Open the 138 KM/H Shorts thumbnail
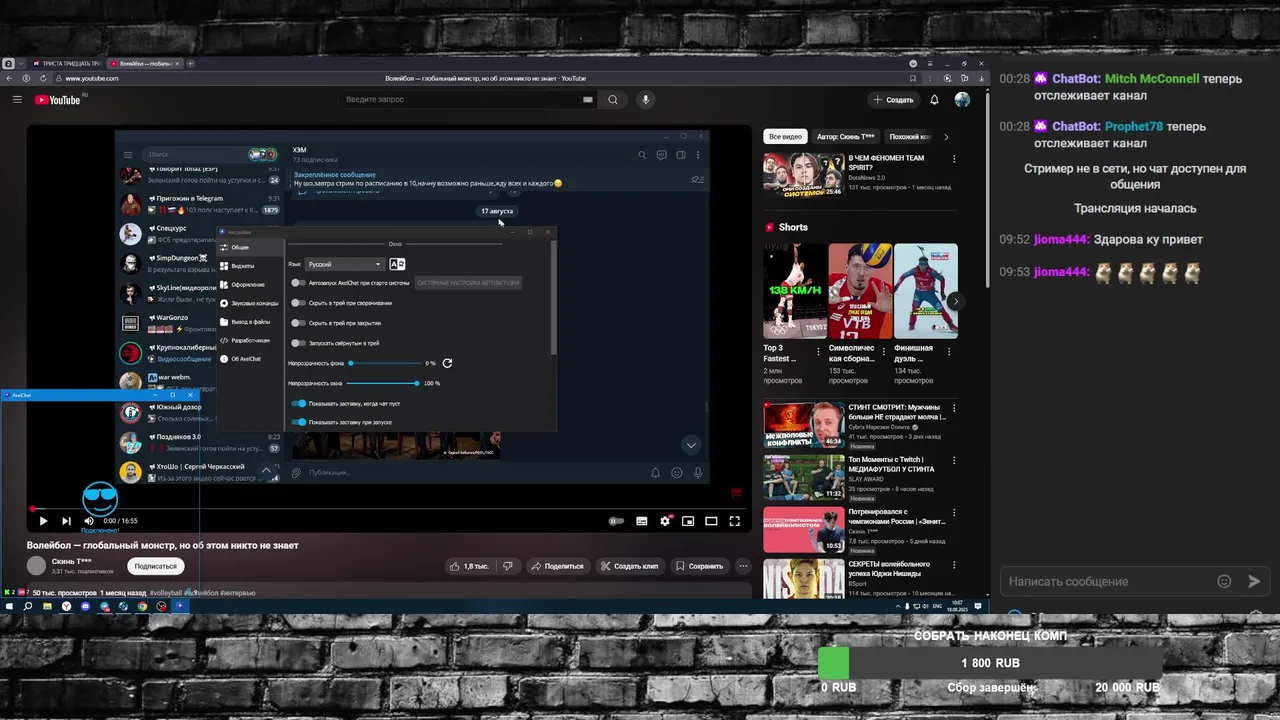Screen dimensions: 1280x720 click(x=795, y=291)
